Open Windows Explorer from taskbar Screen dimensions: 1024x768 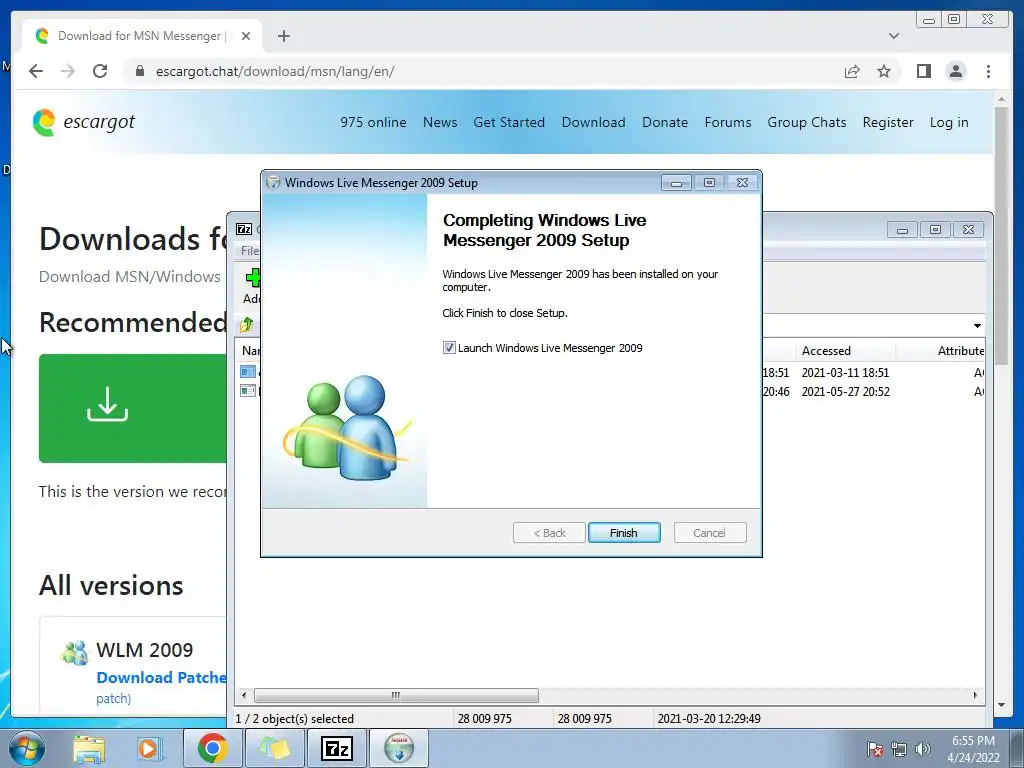pyautogui.click(x=88, y=748)
